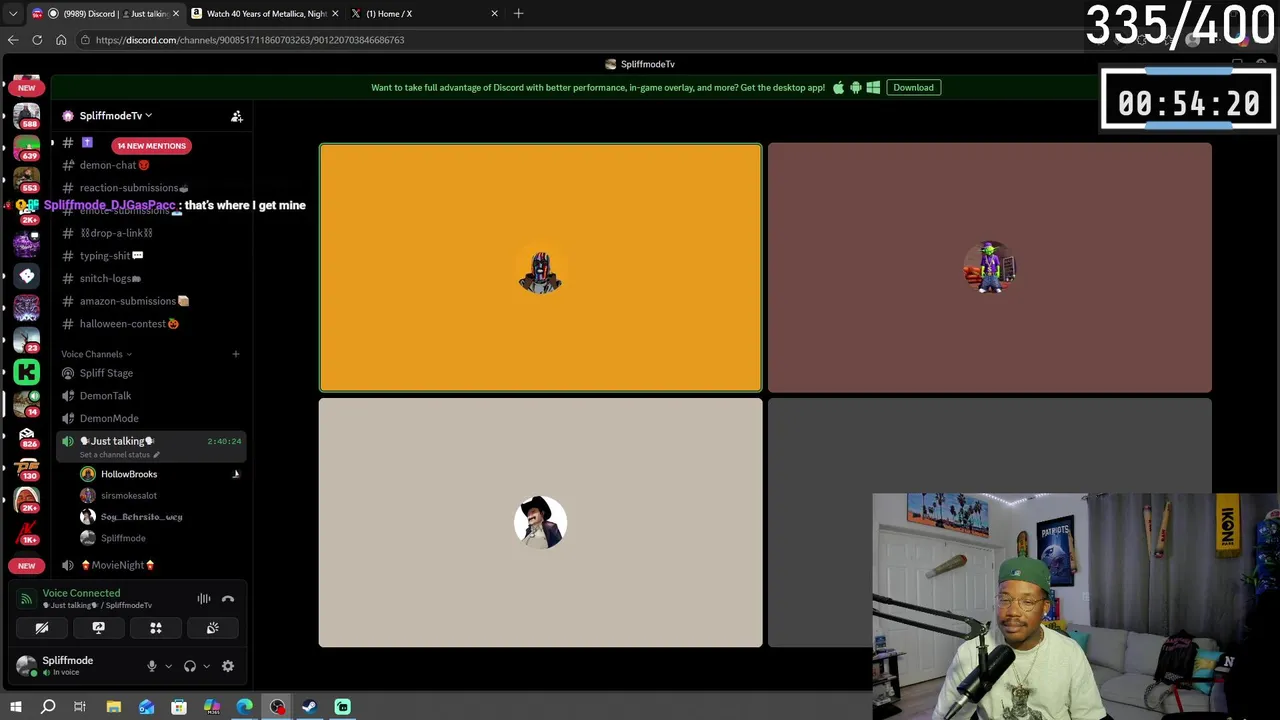Image resolution: width=1280 pixels, height=720 pixels.
Task: Open noise suppression waveform icon
Action: pyautogui.click(x=204, y=599)
